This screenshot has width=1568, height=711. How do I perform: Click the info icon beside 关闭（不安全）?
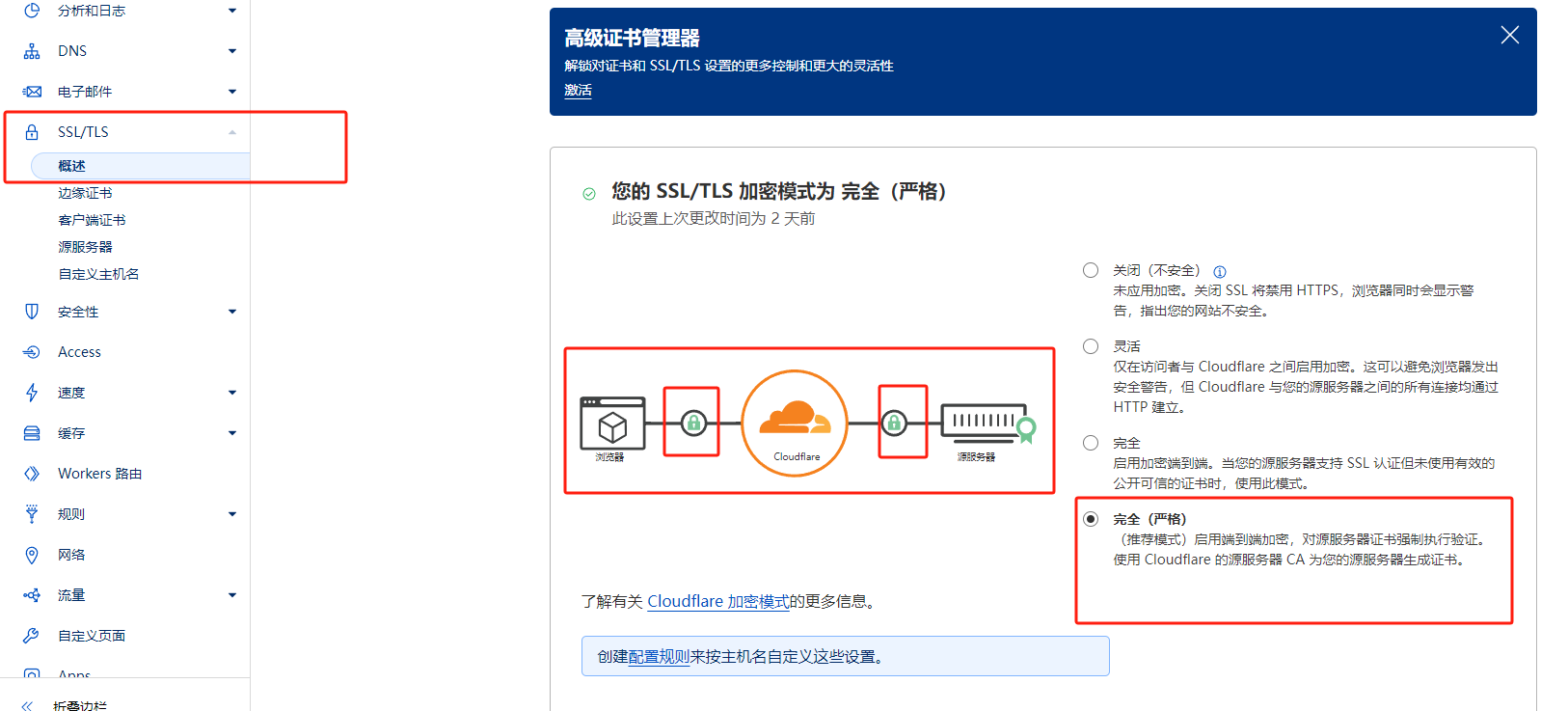click(1220, 272)
